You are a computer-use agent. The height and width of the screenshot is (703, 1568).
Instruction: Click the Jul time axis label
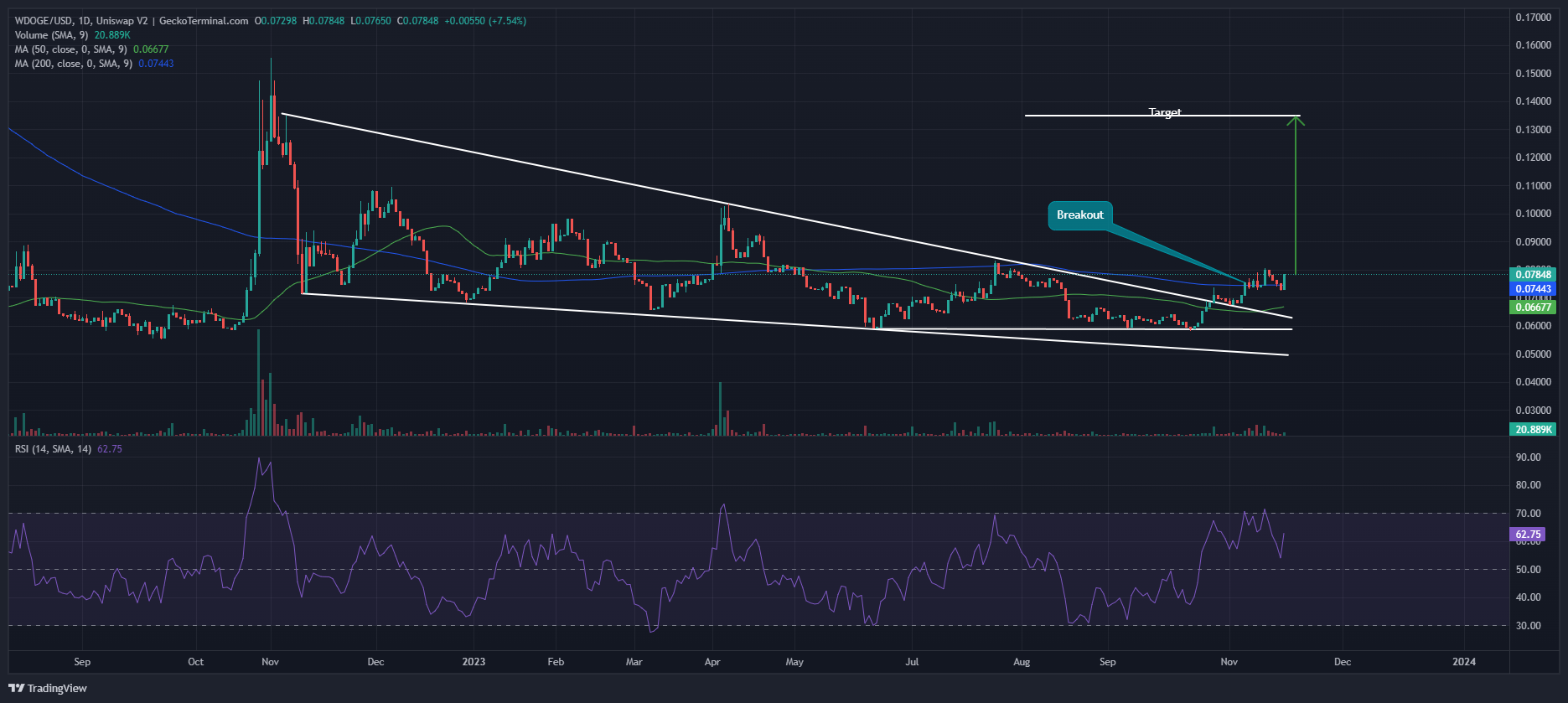(912, 662)
